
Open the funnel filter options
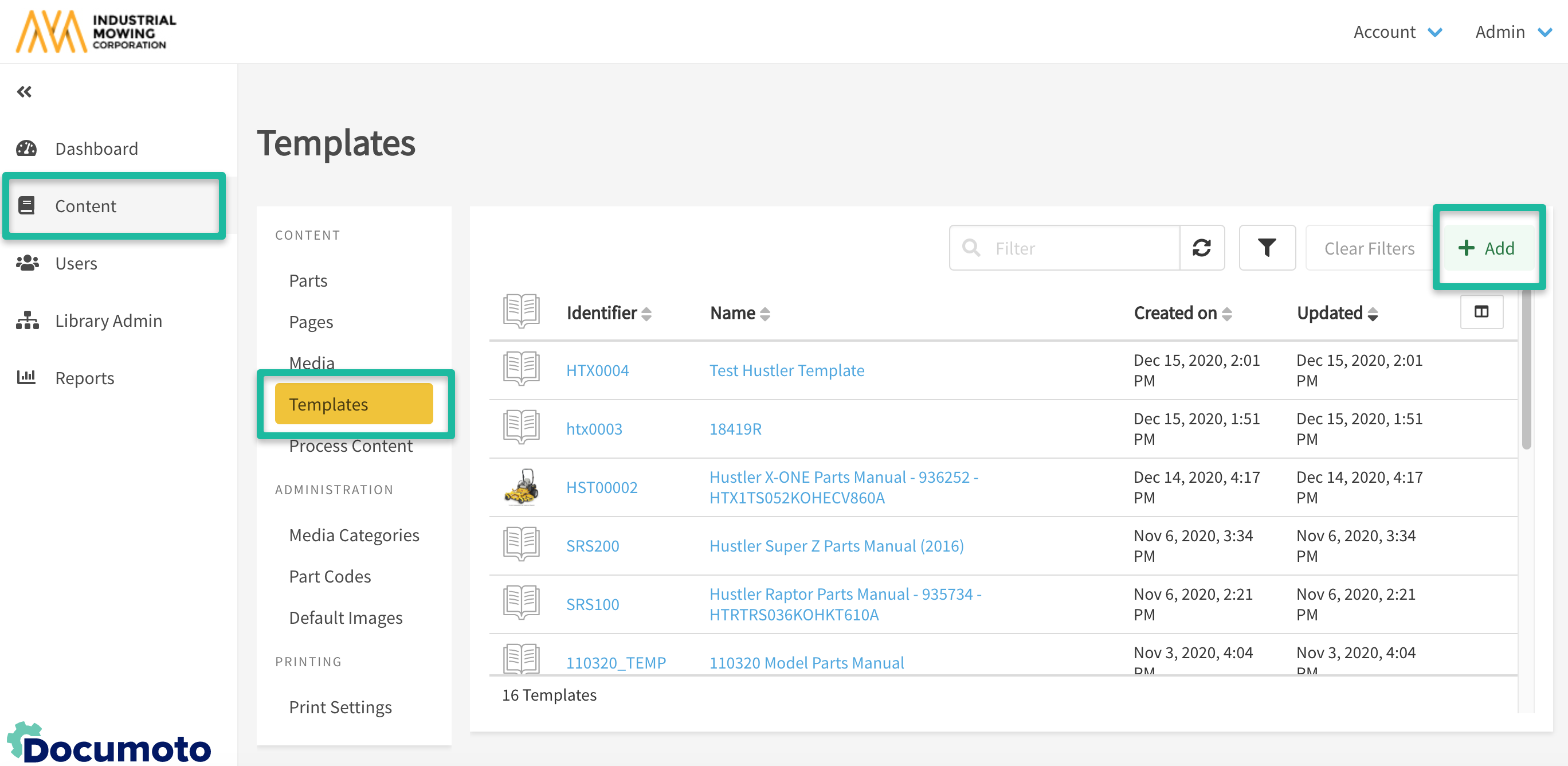click(x=1267, y=248)
